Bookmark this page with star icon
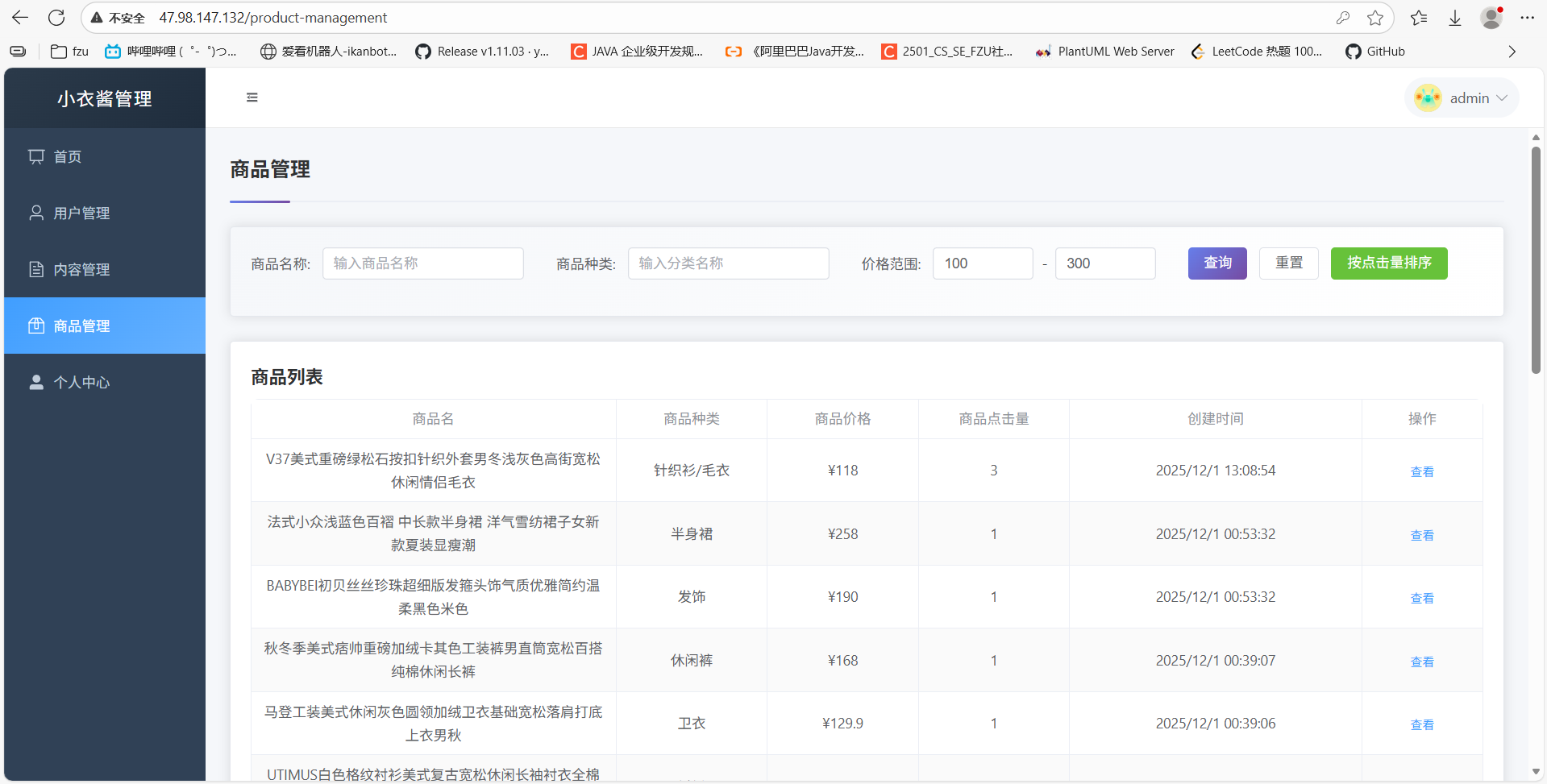 coord(1375,18)
